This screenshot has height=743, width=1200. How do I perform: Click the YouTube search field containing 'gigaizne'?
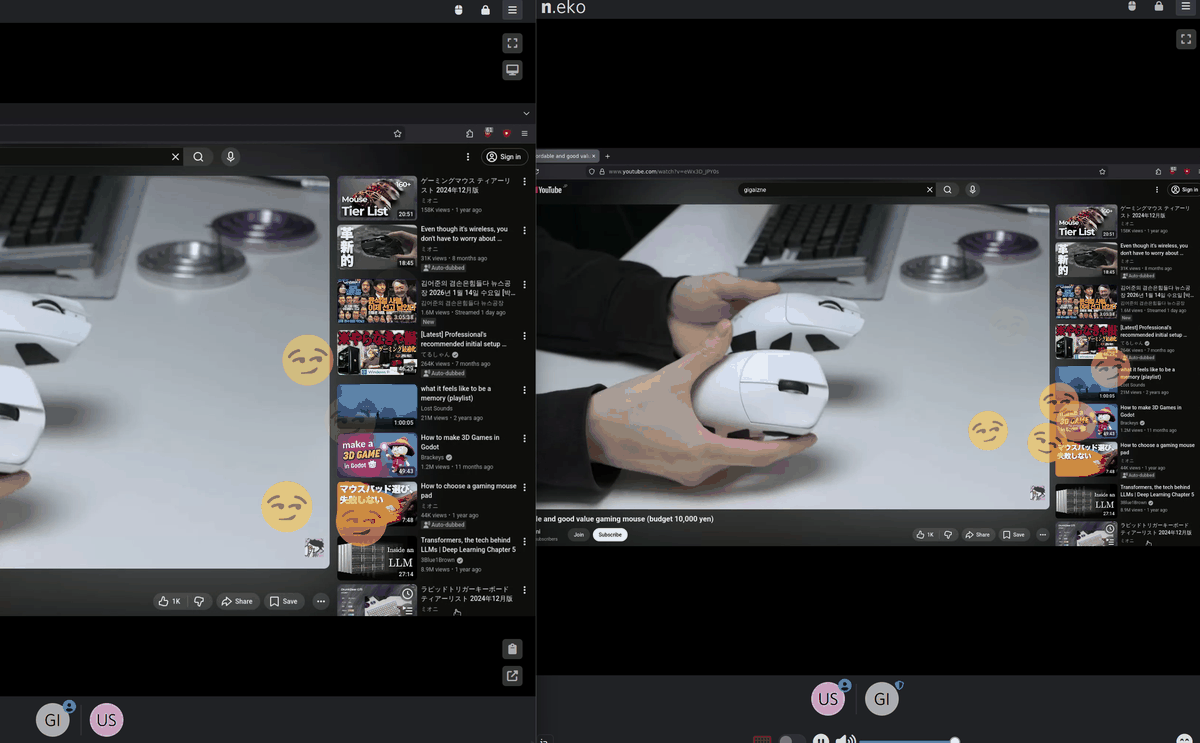830,189
